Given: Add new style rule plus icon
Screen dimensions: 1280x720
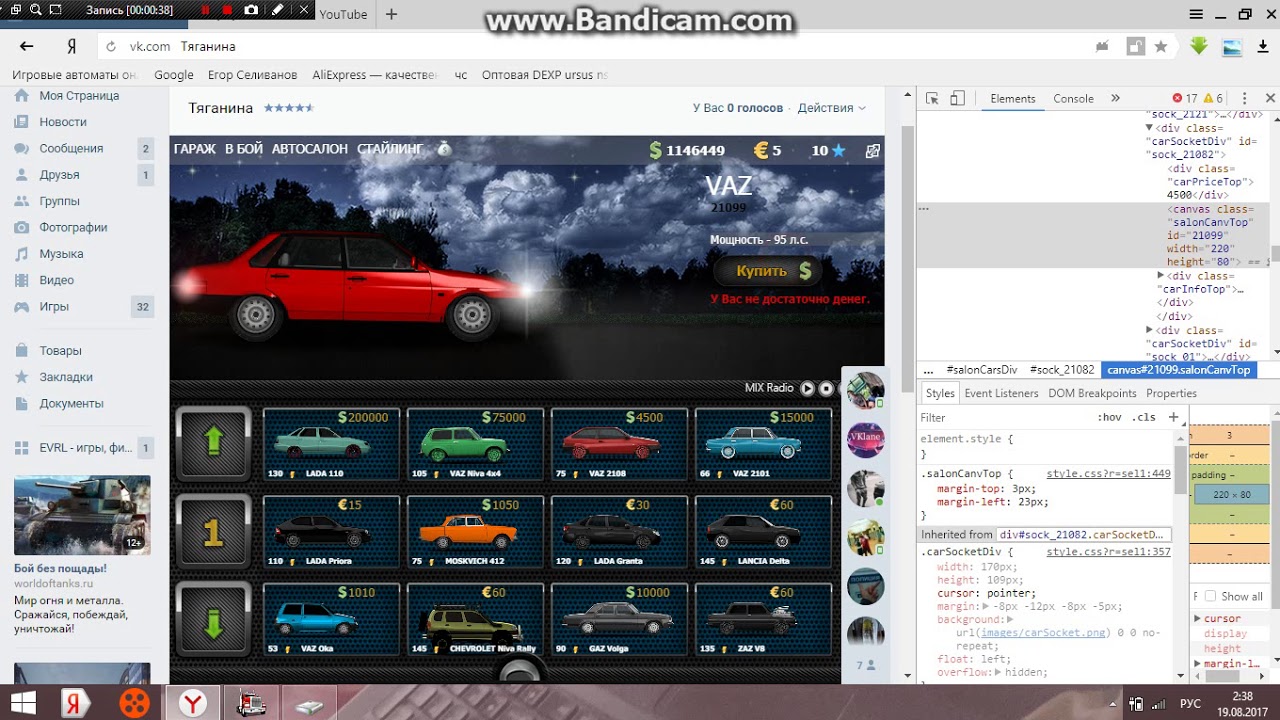Looking at the screenshot, I should [x=1174, y=417].
